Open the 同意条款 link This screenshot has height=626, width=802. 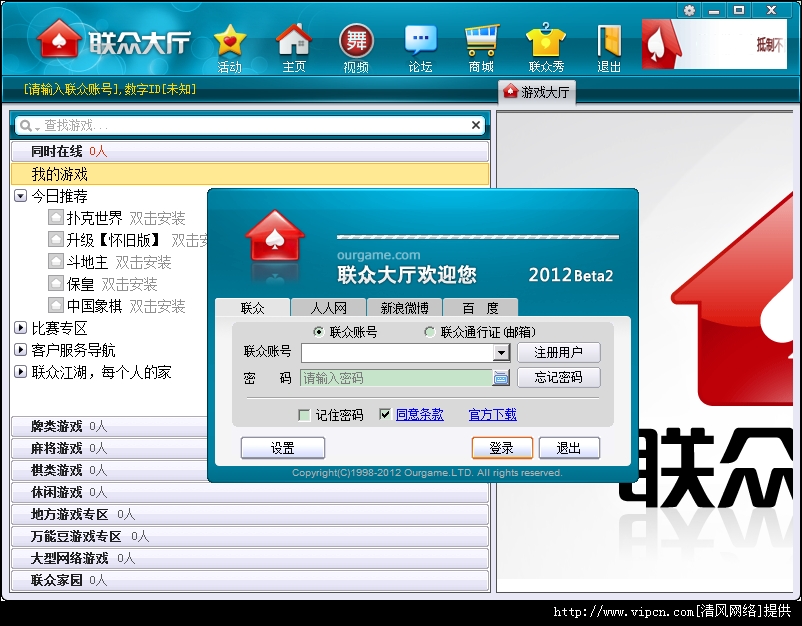419,414
